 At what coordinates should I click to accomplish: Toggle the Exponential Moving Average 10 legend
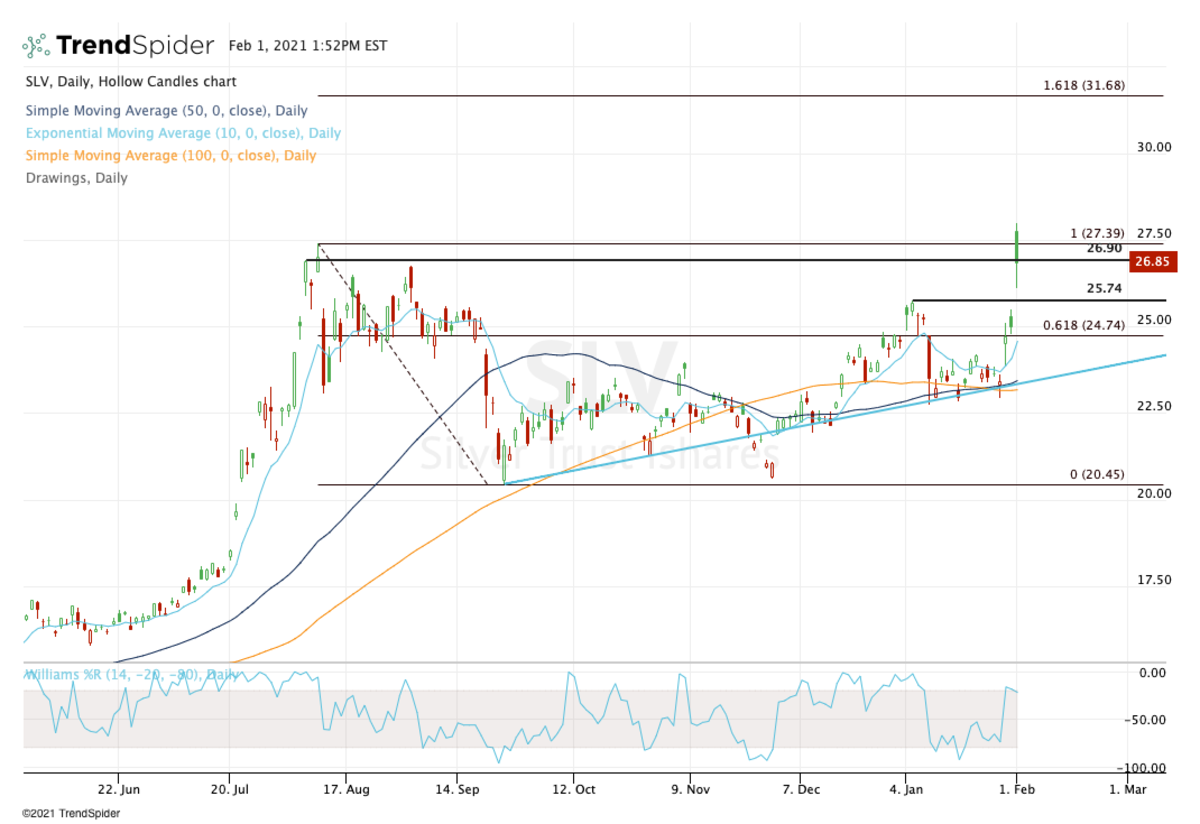(182, 133)
